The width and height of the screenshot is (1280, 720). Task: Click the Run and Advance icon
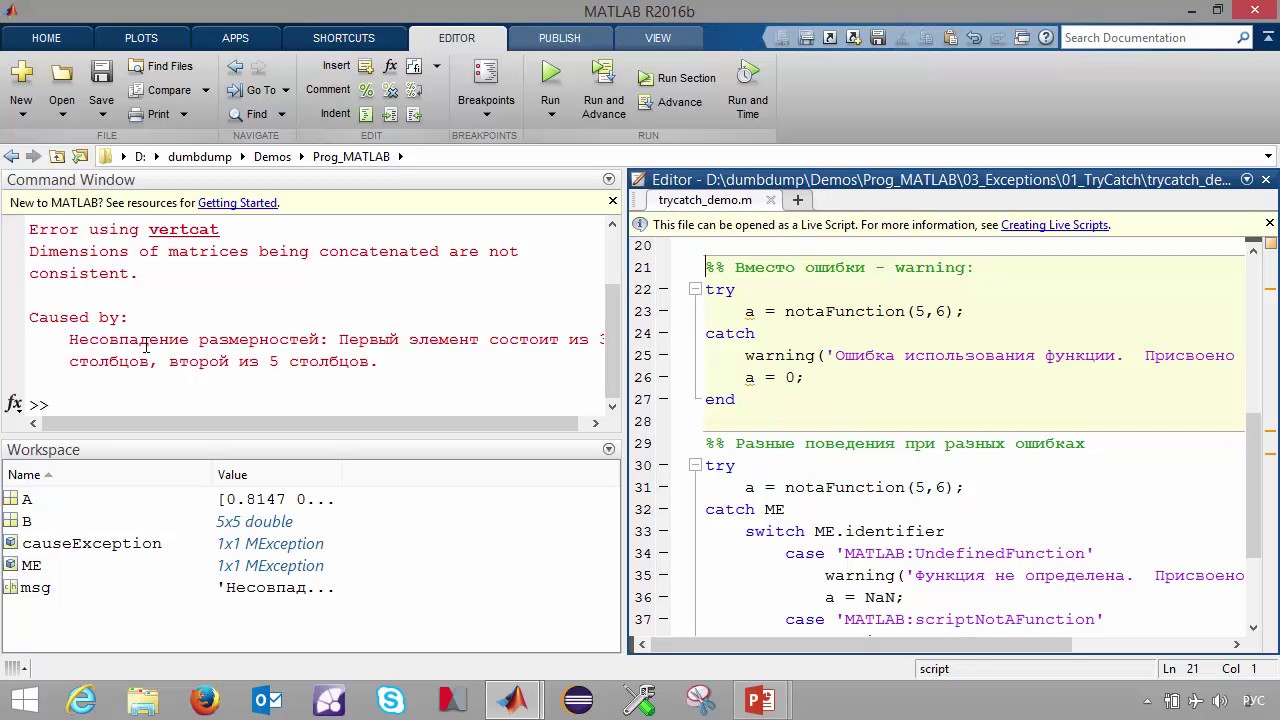click(x=602, y=72)
